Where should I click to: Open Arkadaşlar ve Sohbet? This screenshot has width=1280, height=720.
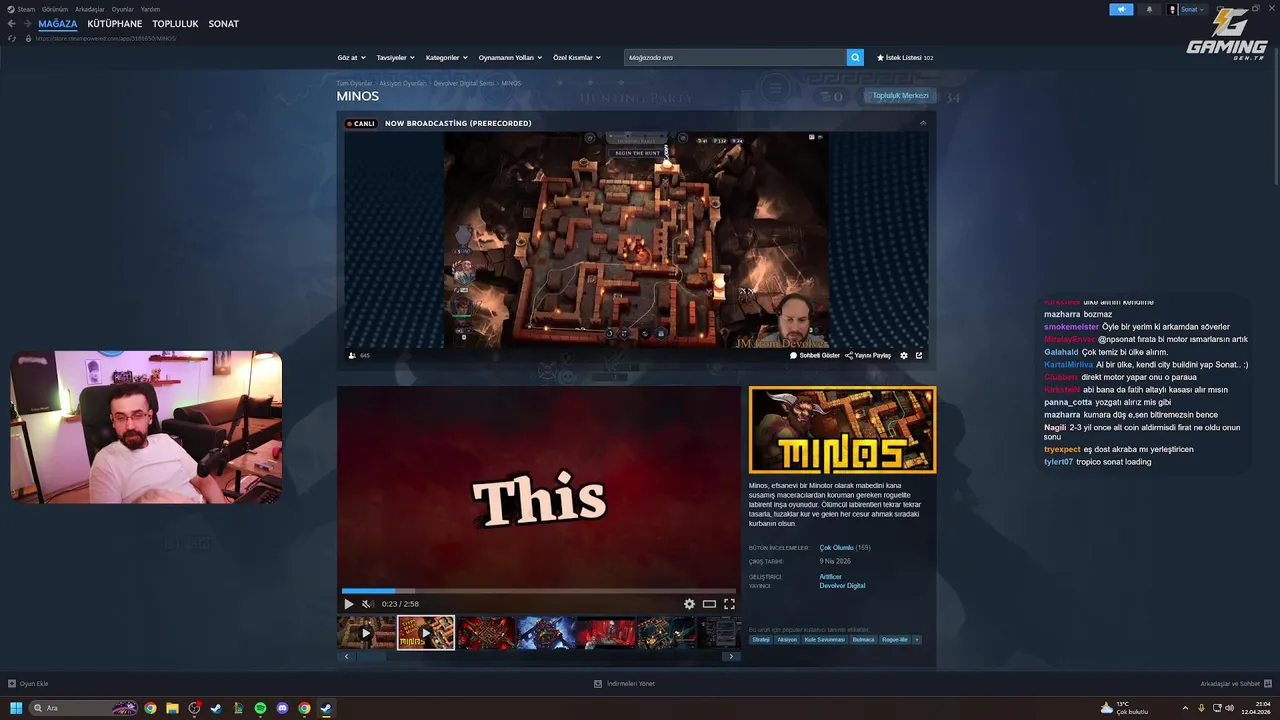pos(1235,684)
